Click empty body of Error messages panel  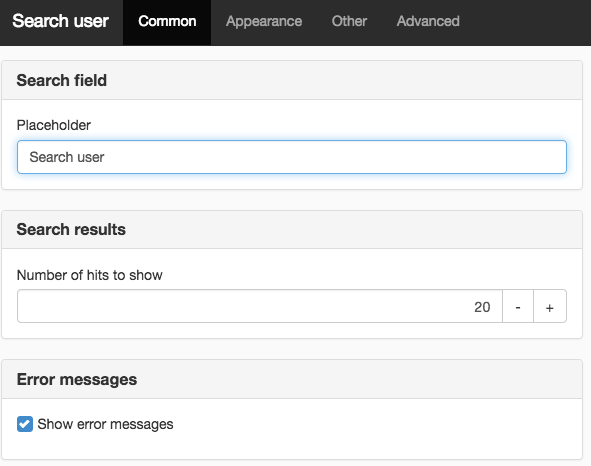coord(377,429)
